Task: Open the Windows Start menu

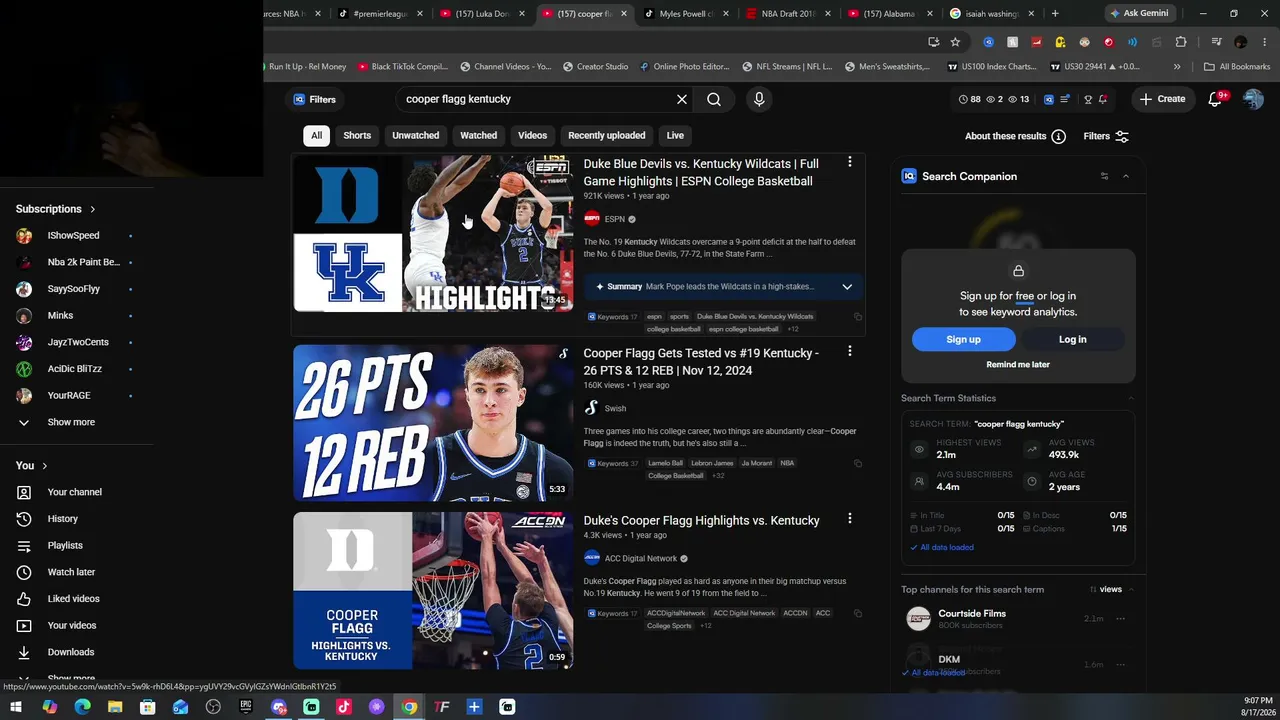Action: (16, 707)
